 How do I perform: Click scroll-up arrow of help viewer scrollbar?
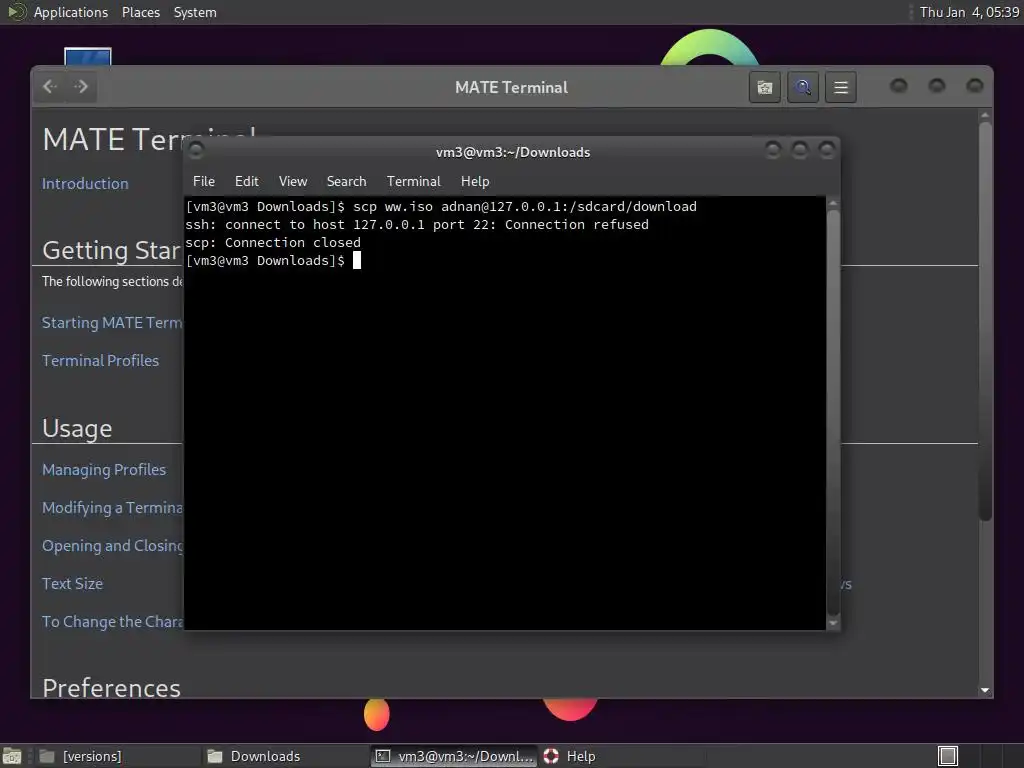[x=985, y=116]
